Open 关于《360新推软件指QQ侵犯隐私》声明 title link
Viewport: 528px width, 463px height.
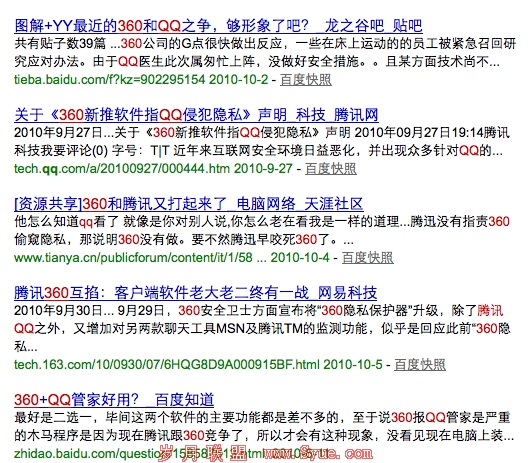(x=196, y=115)
